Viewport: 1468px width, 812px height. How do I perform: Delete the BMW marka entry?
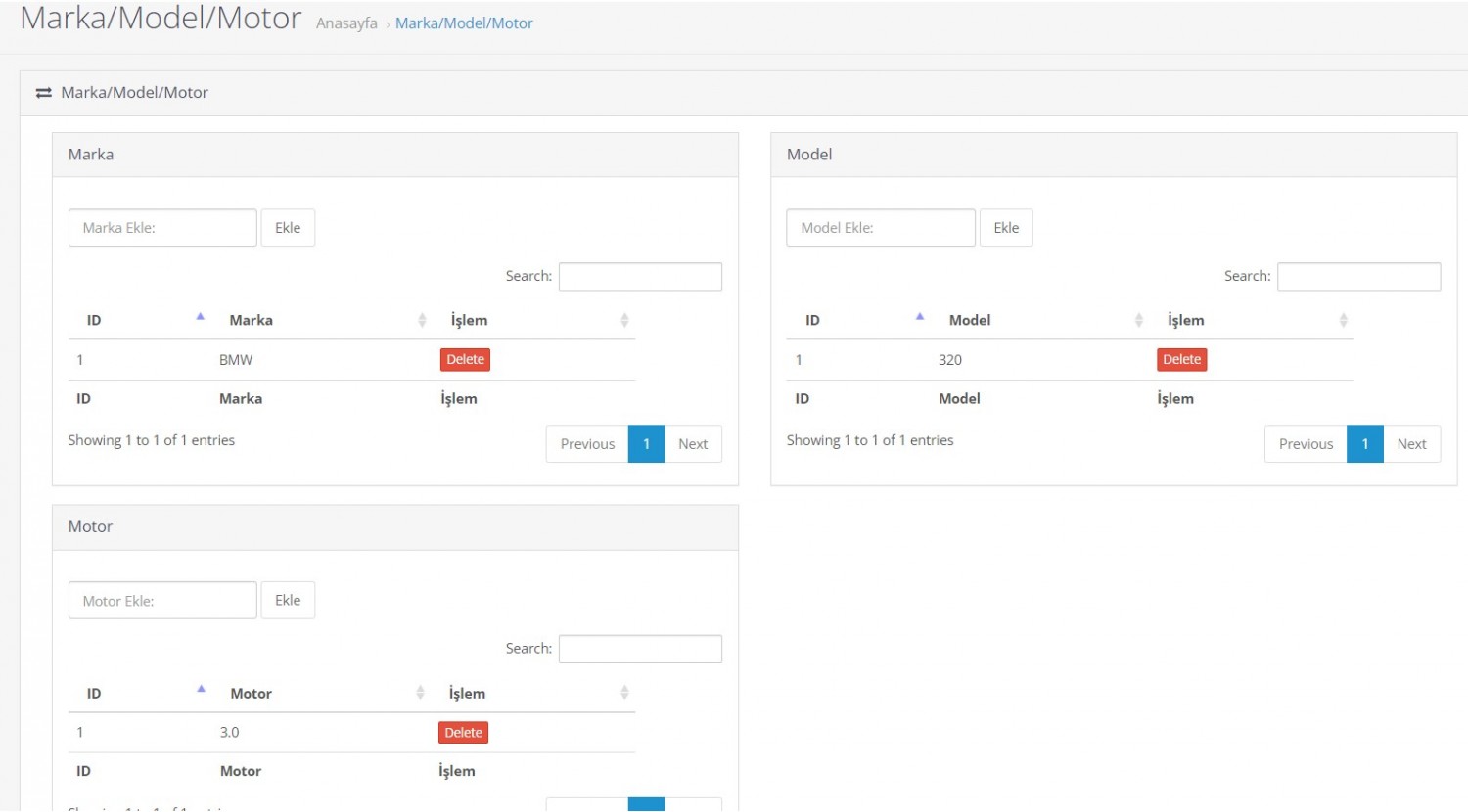click(465, 360)
